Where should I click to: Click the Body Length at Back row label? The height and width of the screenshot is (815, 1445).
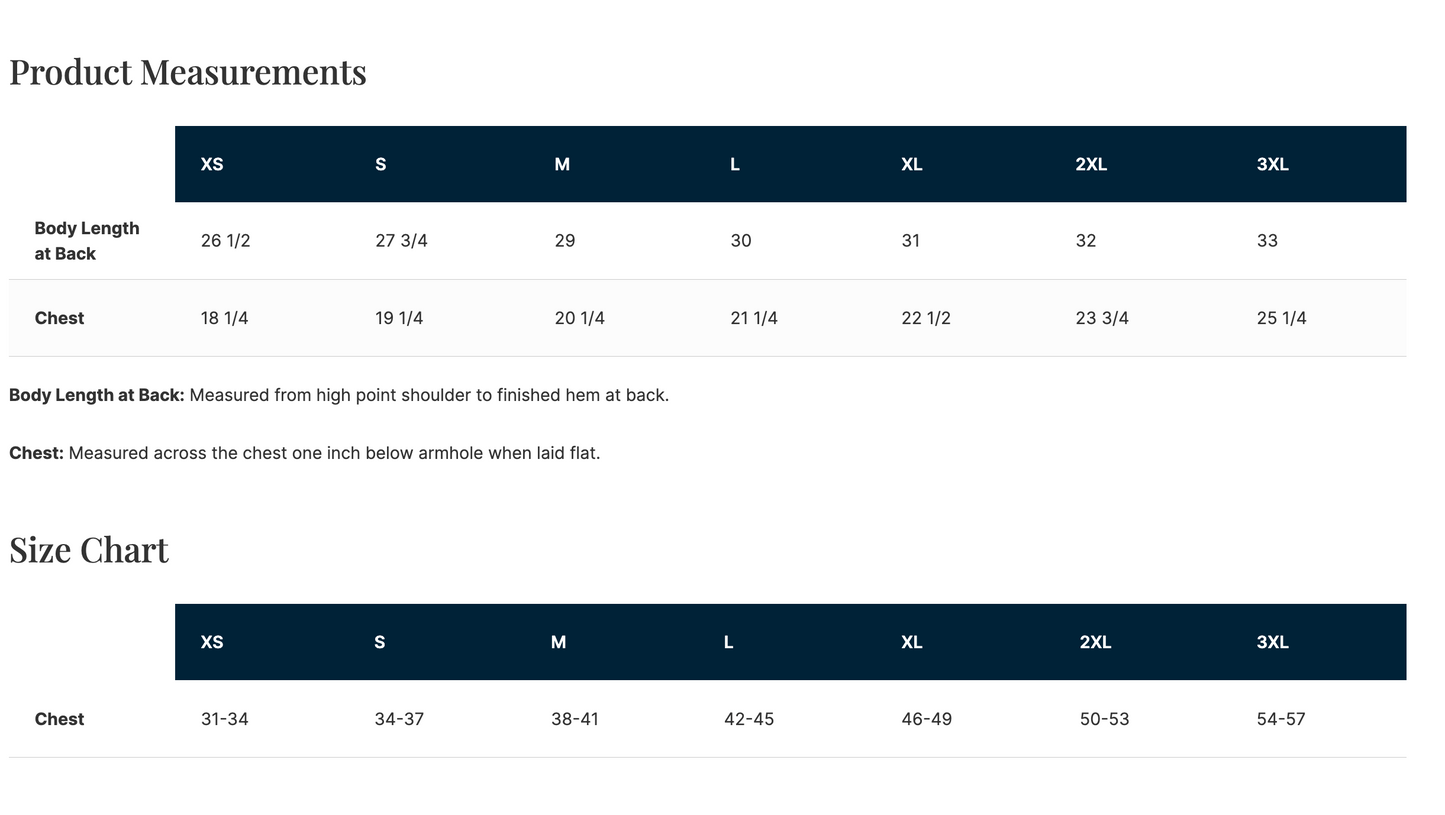tap(87, 241)
